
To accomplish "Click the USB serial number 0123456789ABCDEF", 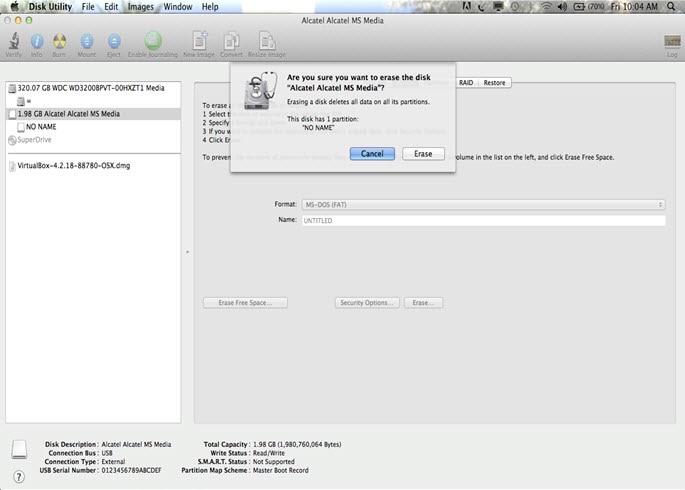I will click(131, 471).
